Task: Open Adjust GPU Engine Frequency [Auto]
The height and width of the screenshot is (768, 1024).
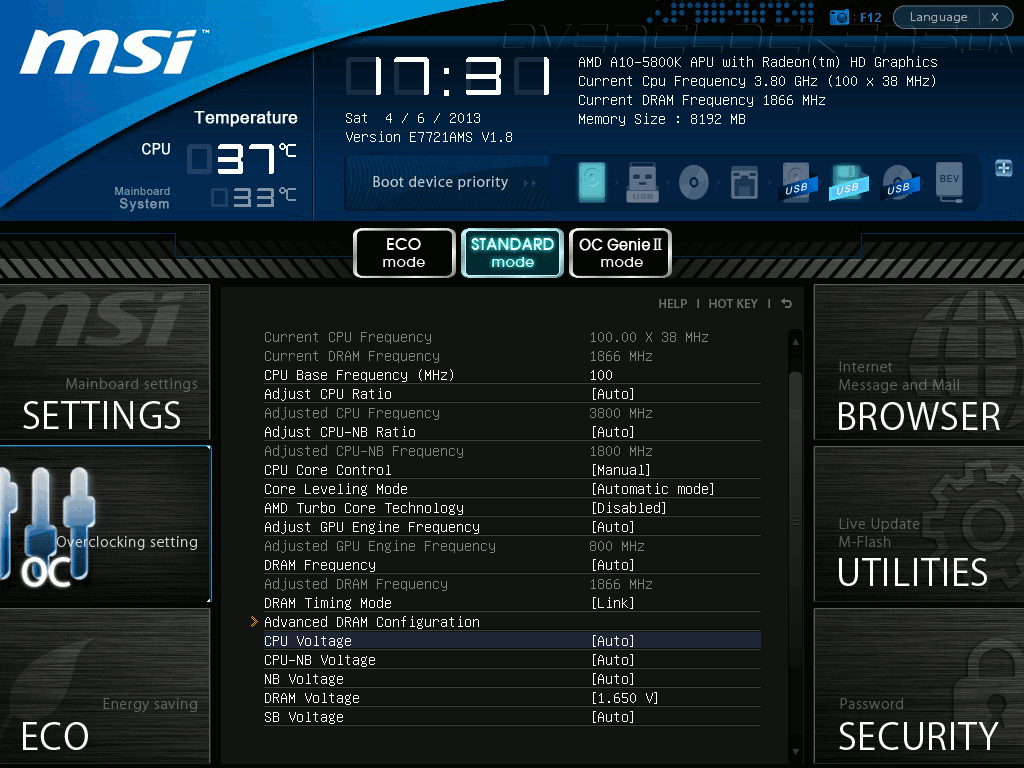Action: (x=512, y=527)
